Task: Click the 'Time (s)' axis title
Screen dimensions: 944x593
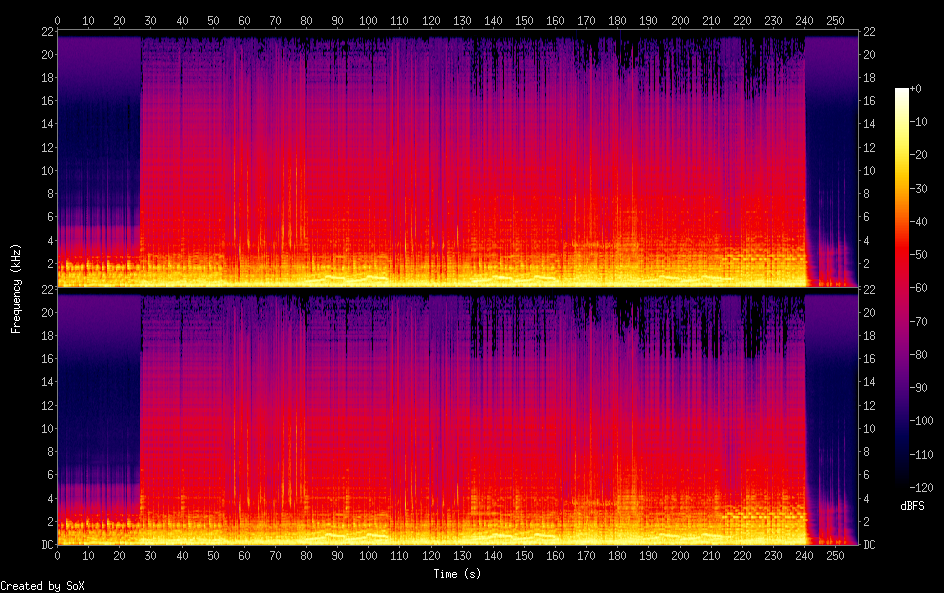Action: tap(457, 574)
